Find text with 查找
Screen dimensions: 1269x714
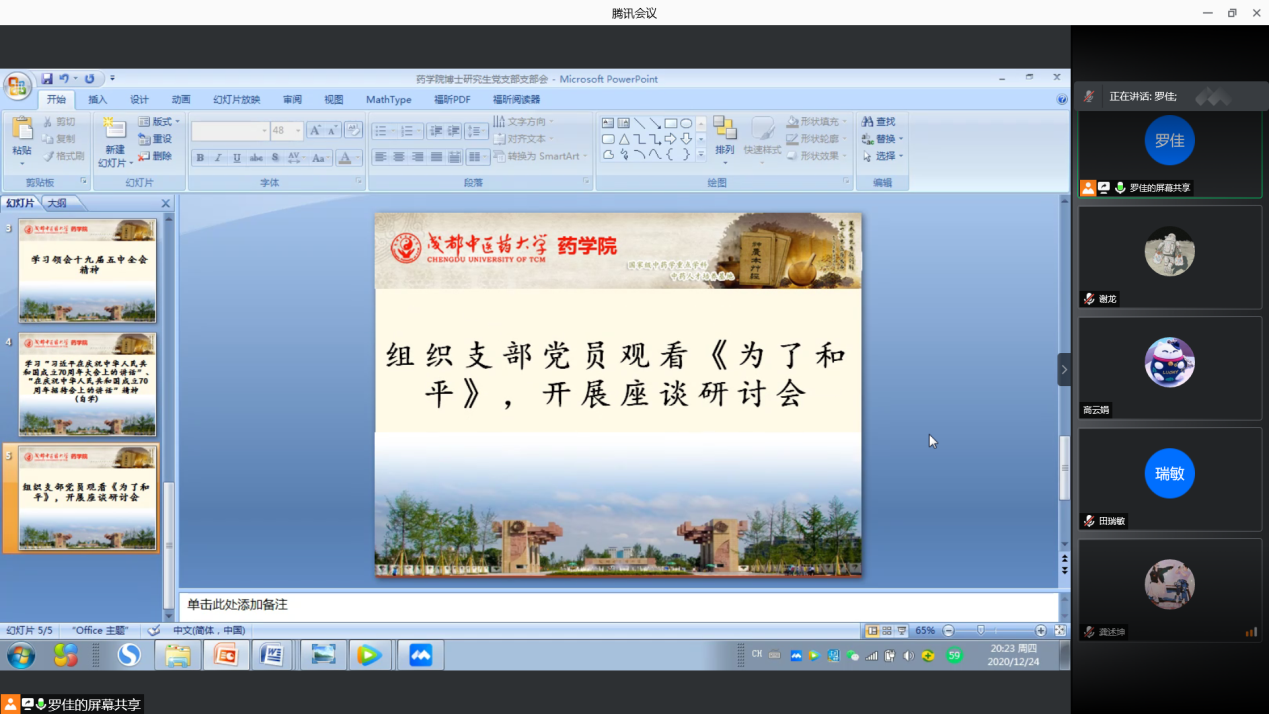tap(879, 122)
